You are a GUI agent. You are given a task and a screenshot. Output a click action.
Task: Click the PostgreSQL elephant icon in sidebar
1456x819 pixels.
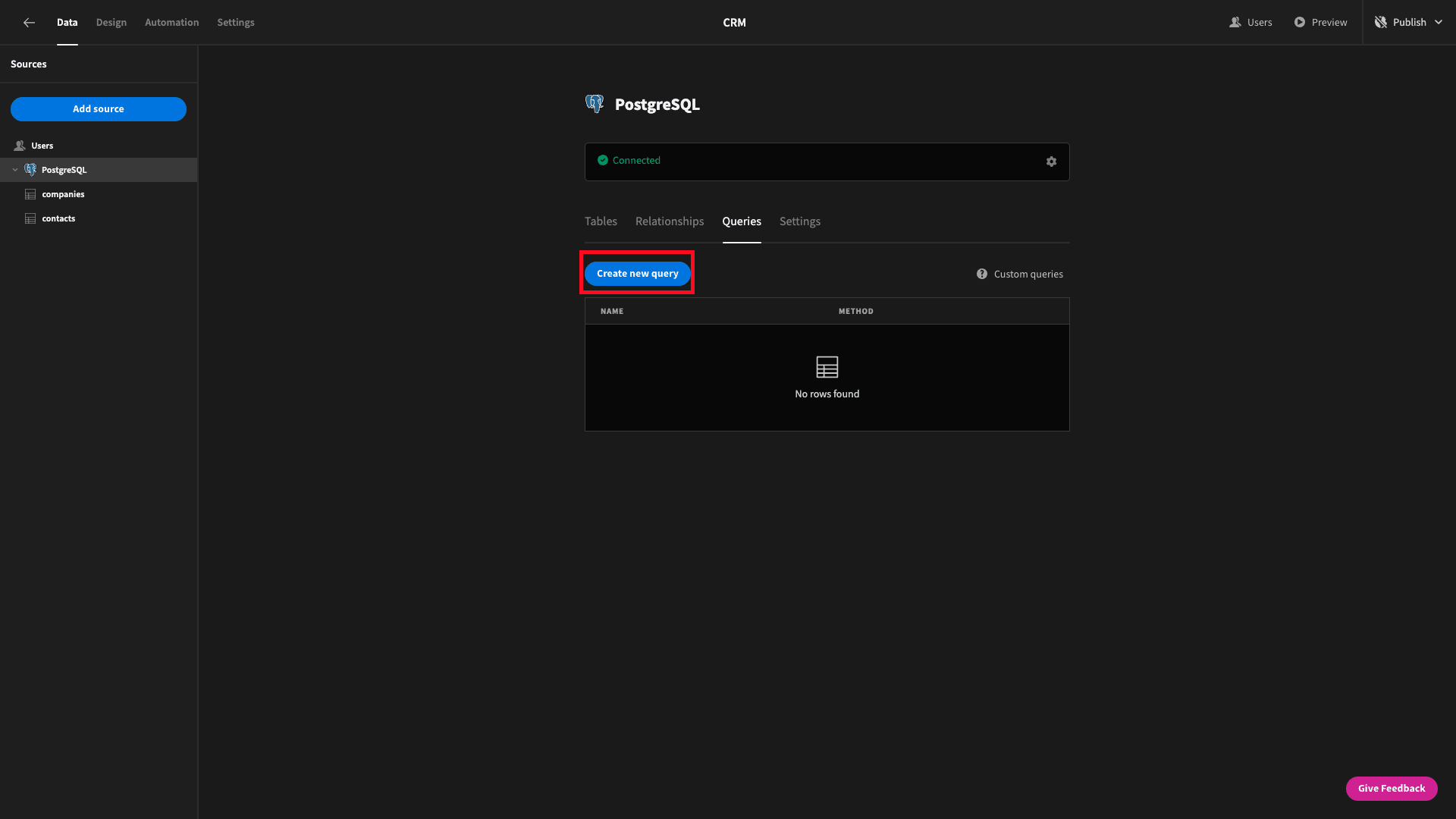coord(30,170)
